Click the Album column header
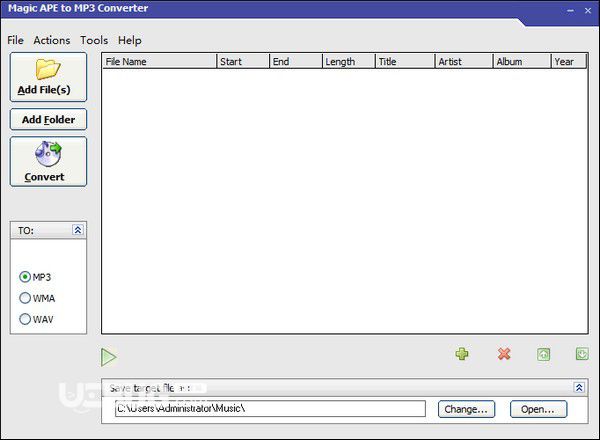 tap(522, 61)
